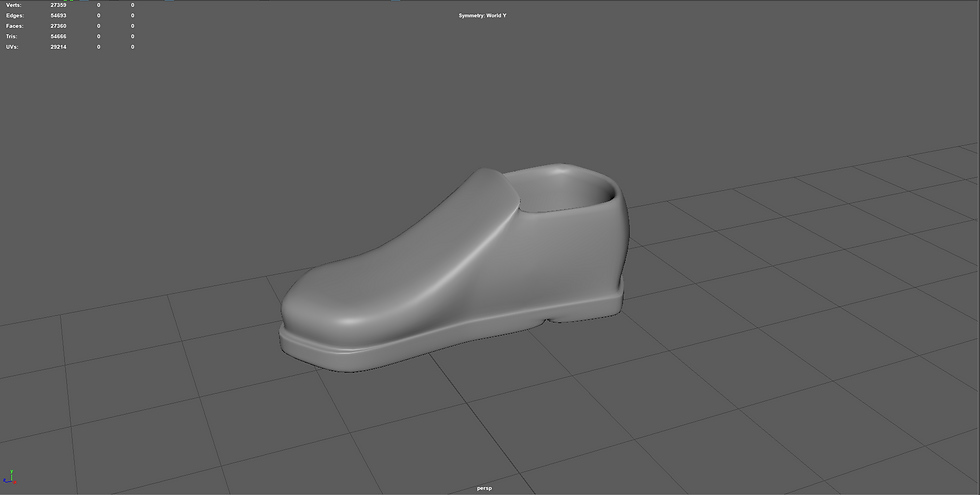Viewport: 980px width, 495px height.
Task: Click the Faces count 27360
Action: (58, 26)
